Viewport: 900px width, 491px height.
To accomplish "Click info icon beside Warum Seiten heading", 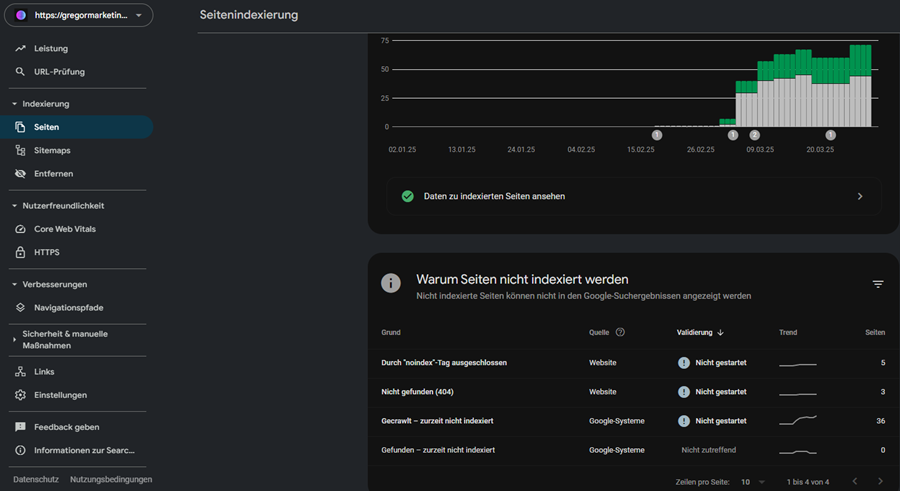I will coord(391,283).
